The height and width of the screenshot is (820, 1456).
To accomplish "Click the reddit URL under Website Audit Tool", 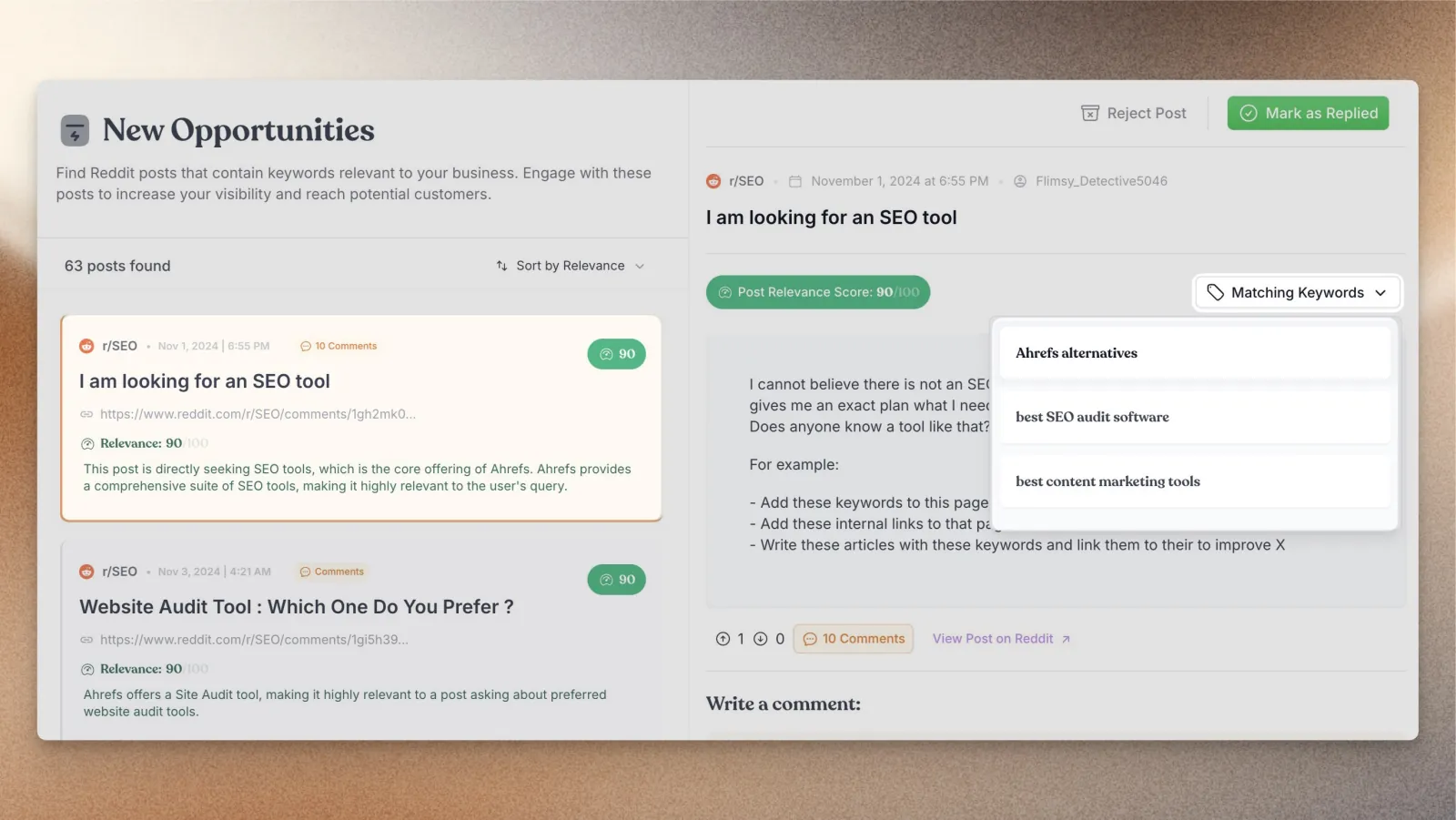I will point(254,640).
